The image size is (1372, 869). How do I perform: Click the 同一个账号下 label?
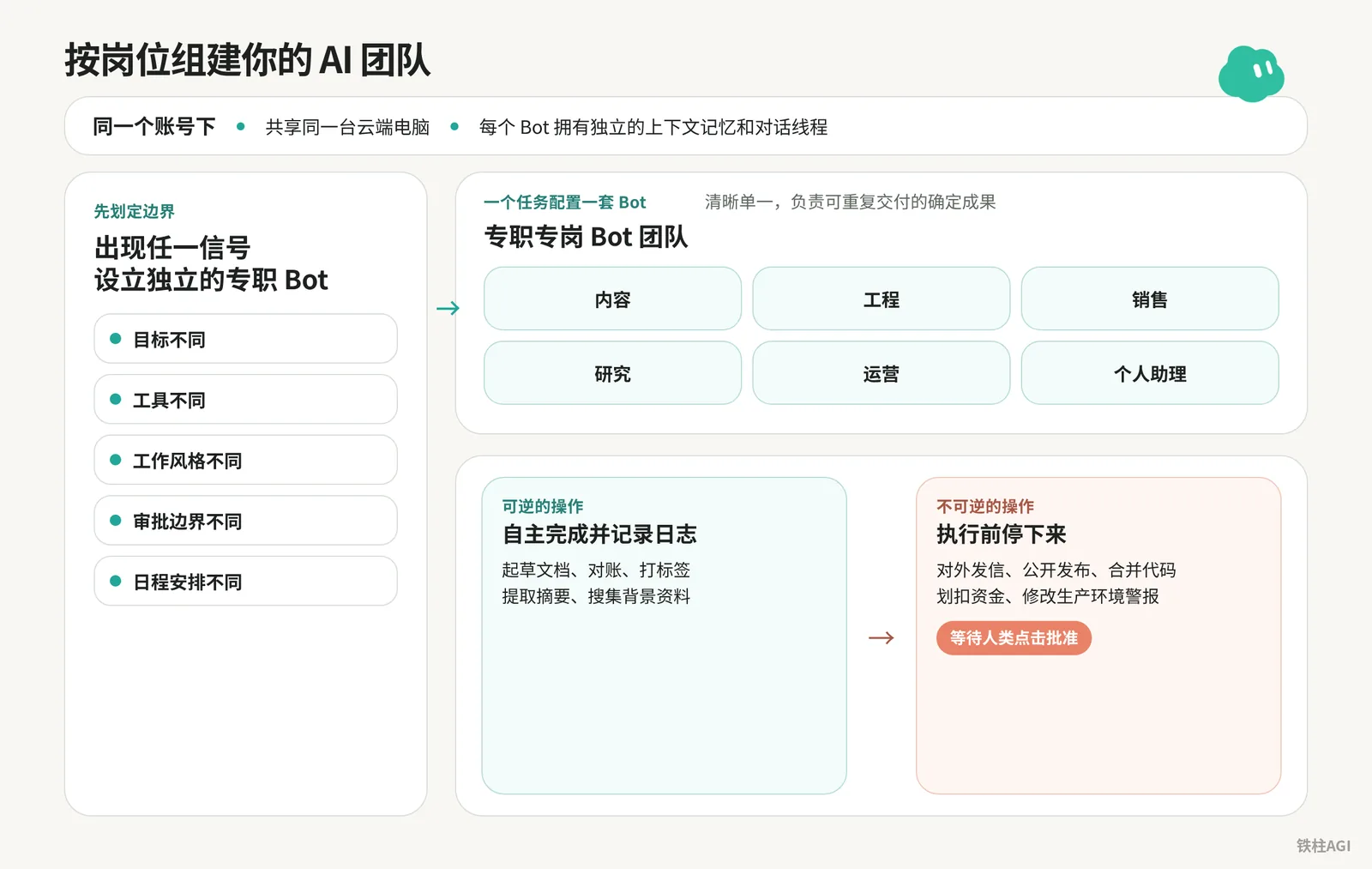click(153, 127)
